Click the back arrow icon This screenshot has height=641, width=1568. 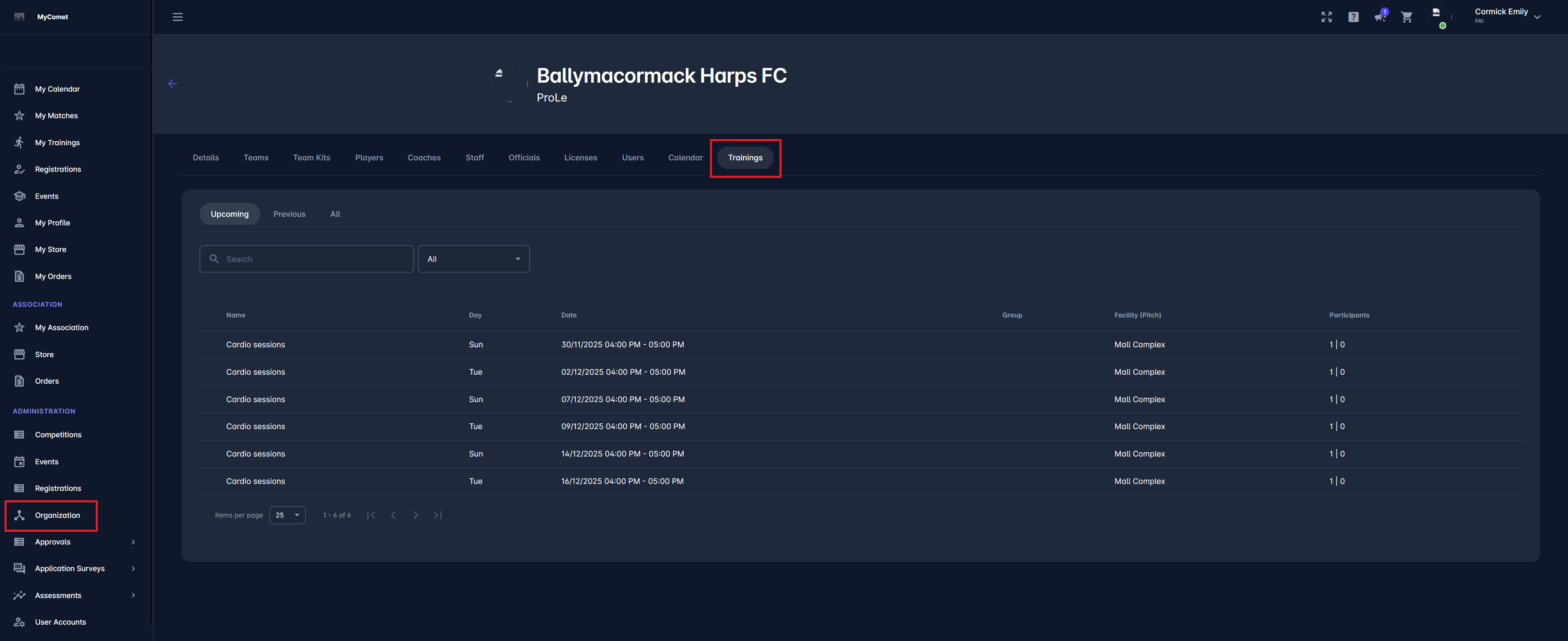pos(172,84)
